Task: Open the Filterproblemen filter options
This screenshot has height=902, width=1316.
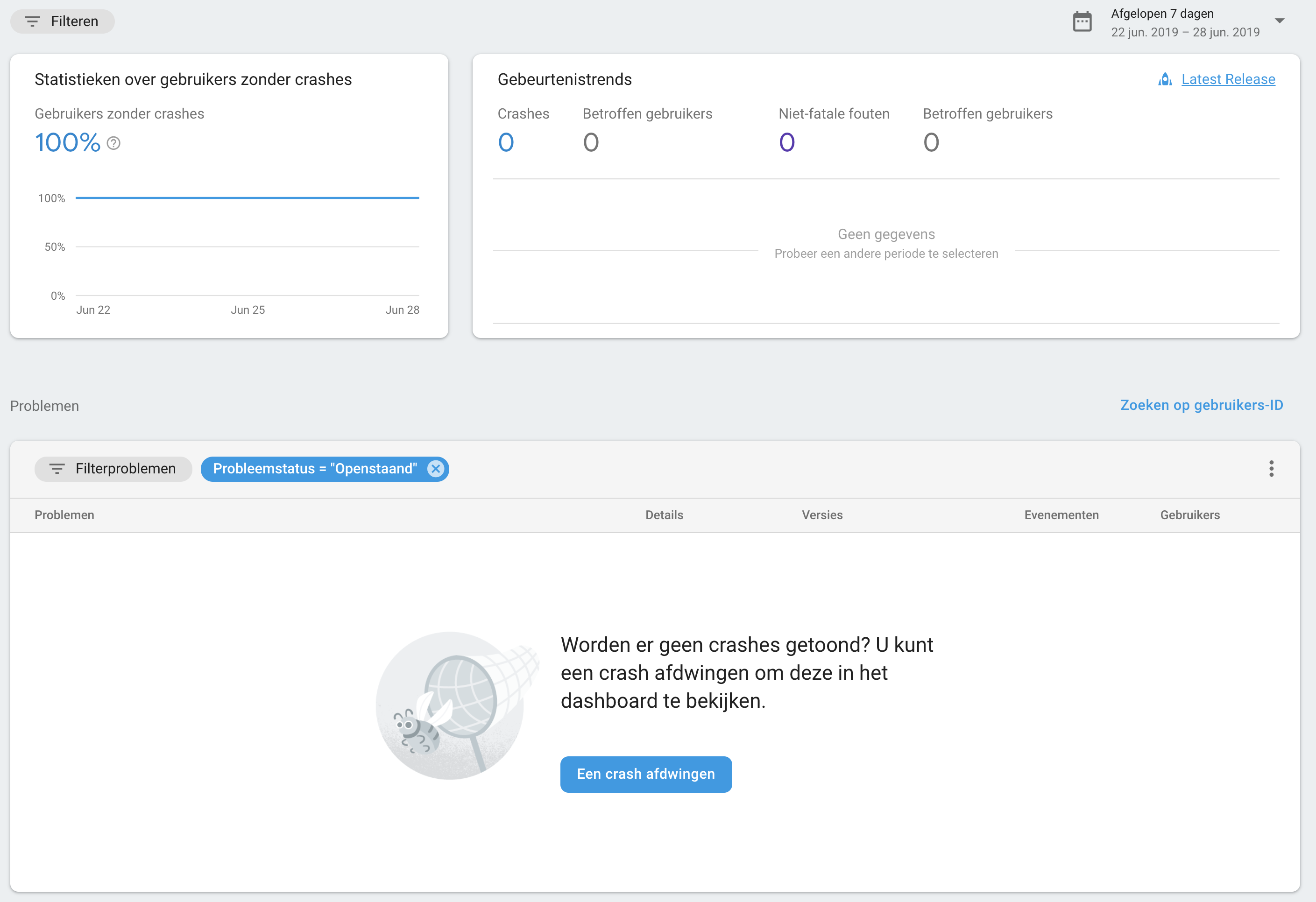Action: 125,469
